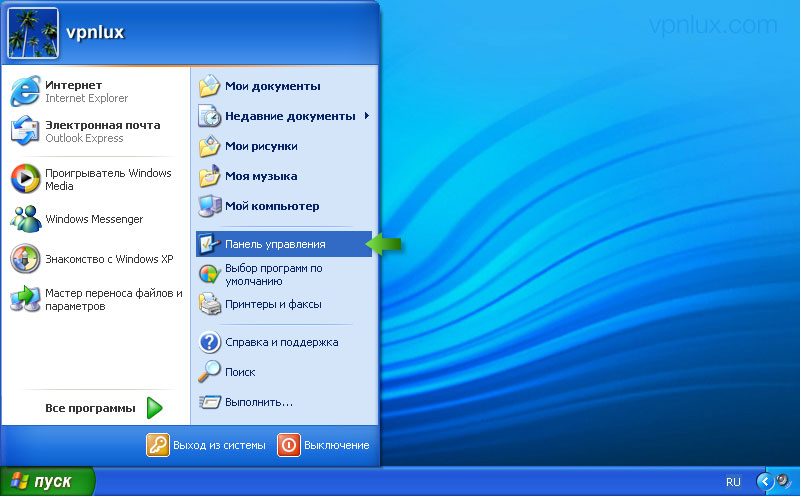The height and width of the screenshot is (496, 800).
Task: Click the vpnlux username header
Action: 95,33
